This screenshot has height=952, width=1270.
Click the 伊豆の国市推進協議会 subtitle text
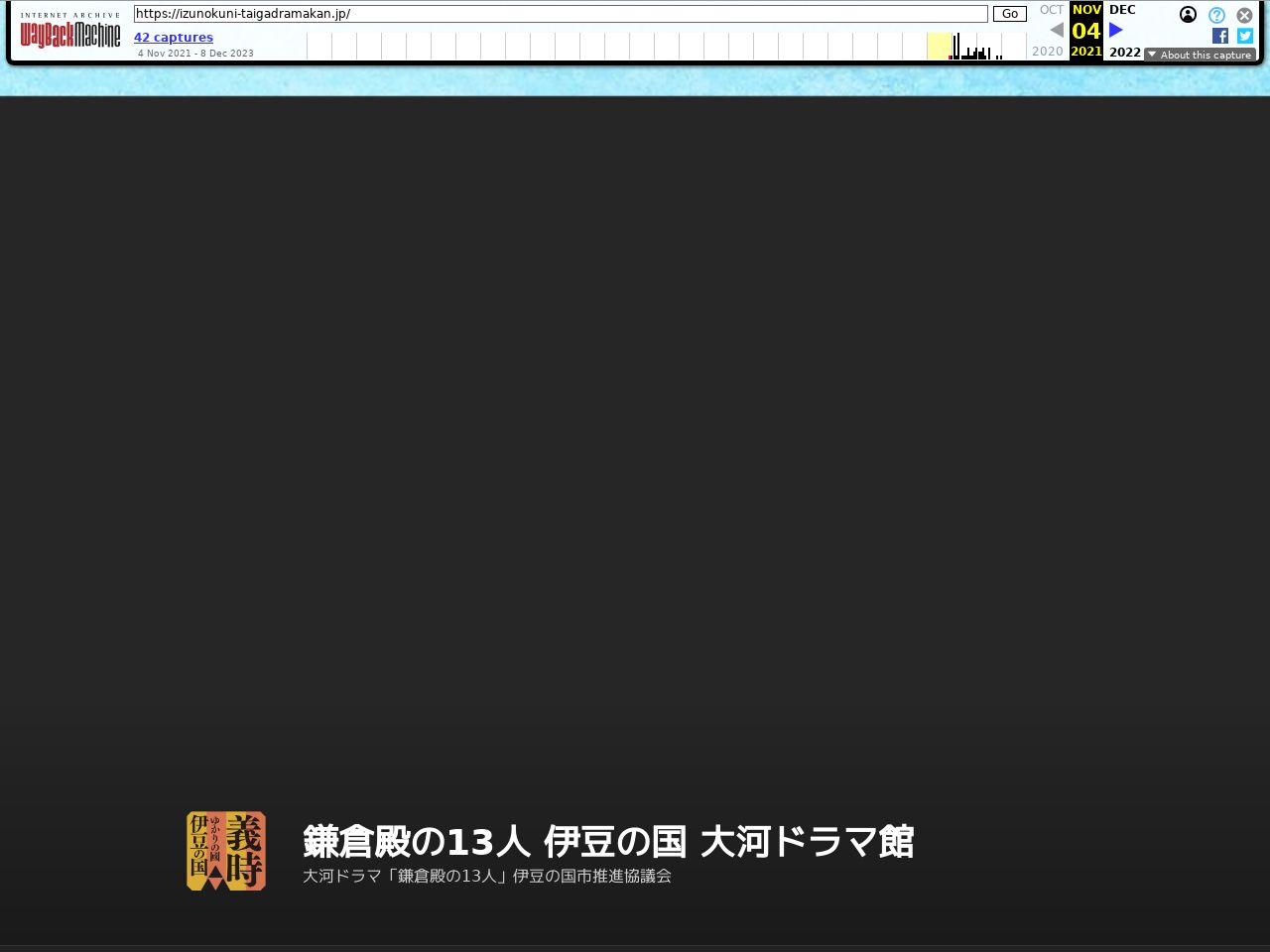click(x=487, y=877)
